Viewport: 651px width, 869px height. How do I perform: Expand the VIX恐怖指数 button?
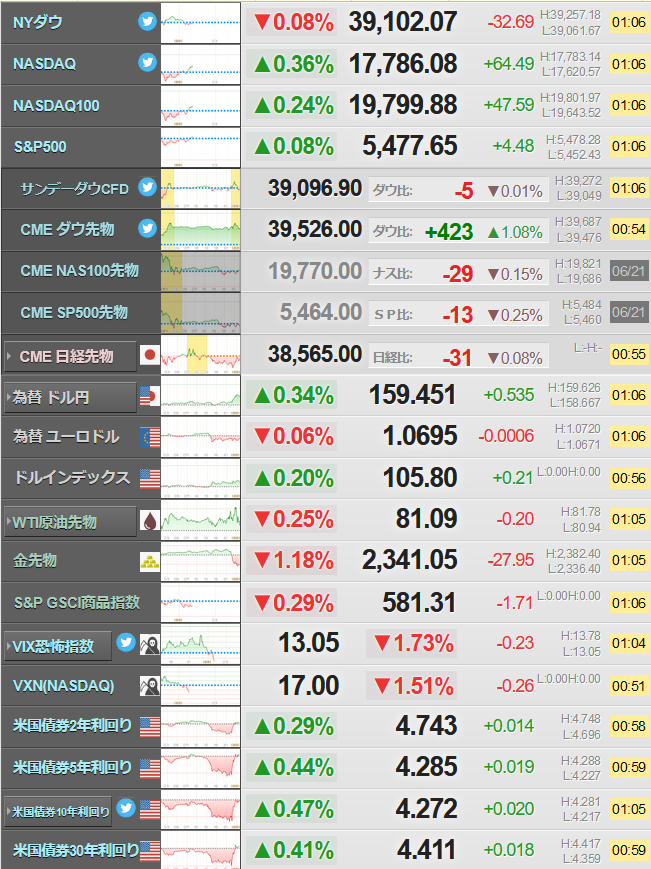(x=58, y=646)
